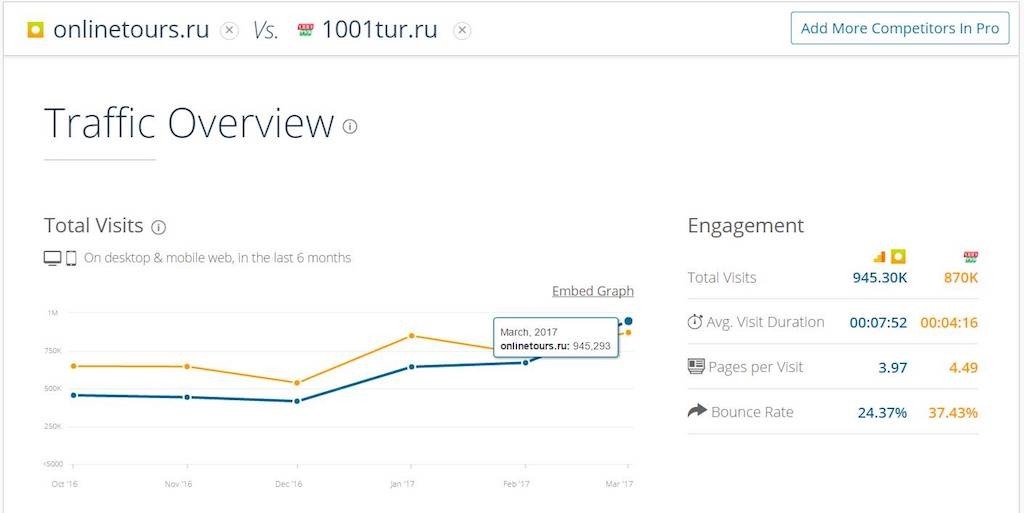Click the 3.97 pages per visit value
1024x513 pixels.
tap(893, 367)
